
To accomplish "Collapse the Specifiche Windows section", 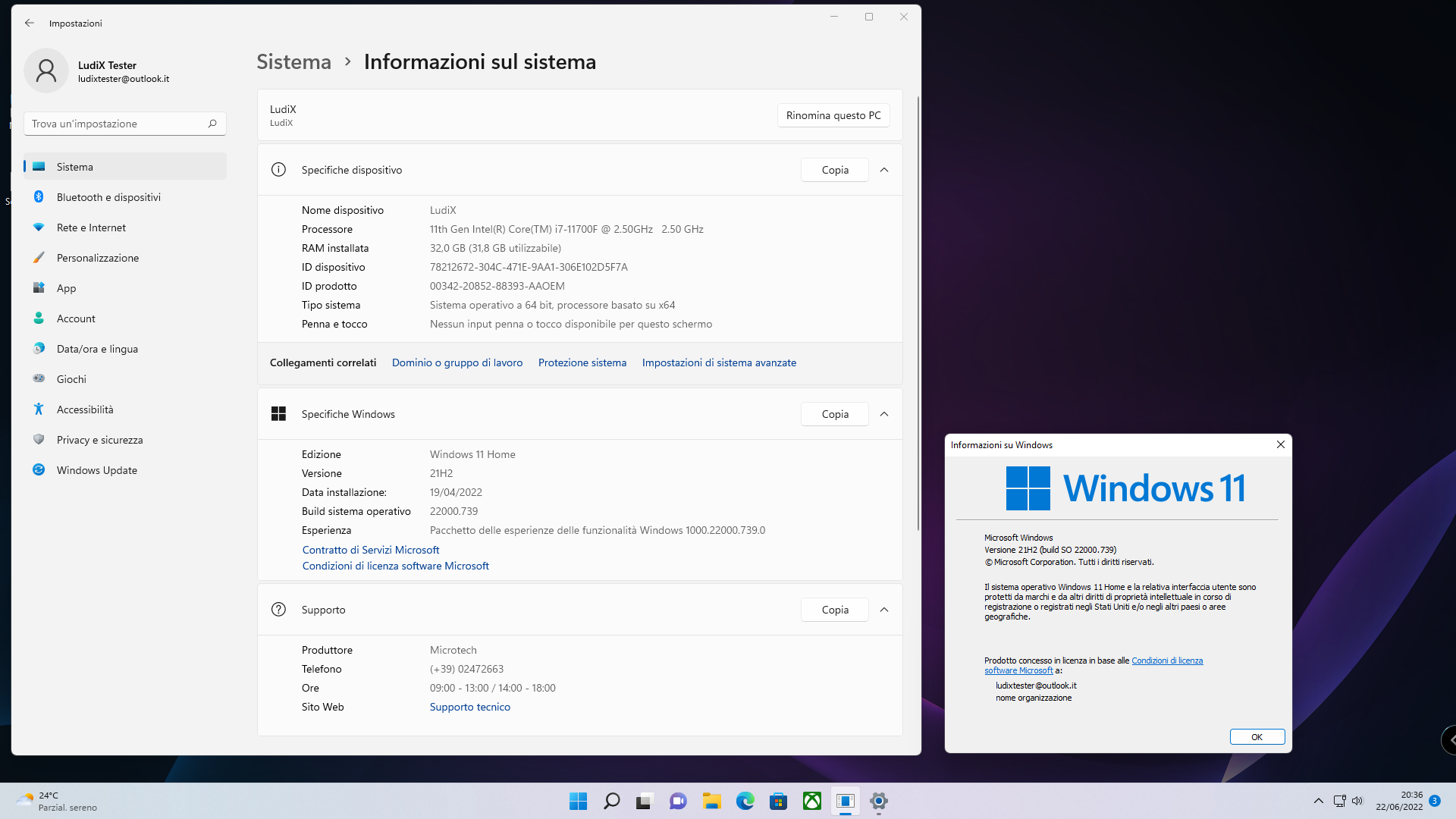I will tap(884, 414).
